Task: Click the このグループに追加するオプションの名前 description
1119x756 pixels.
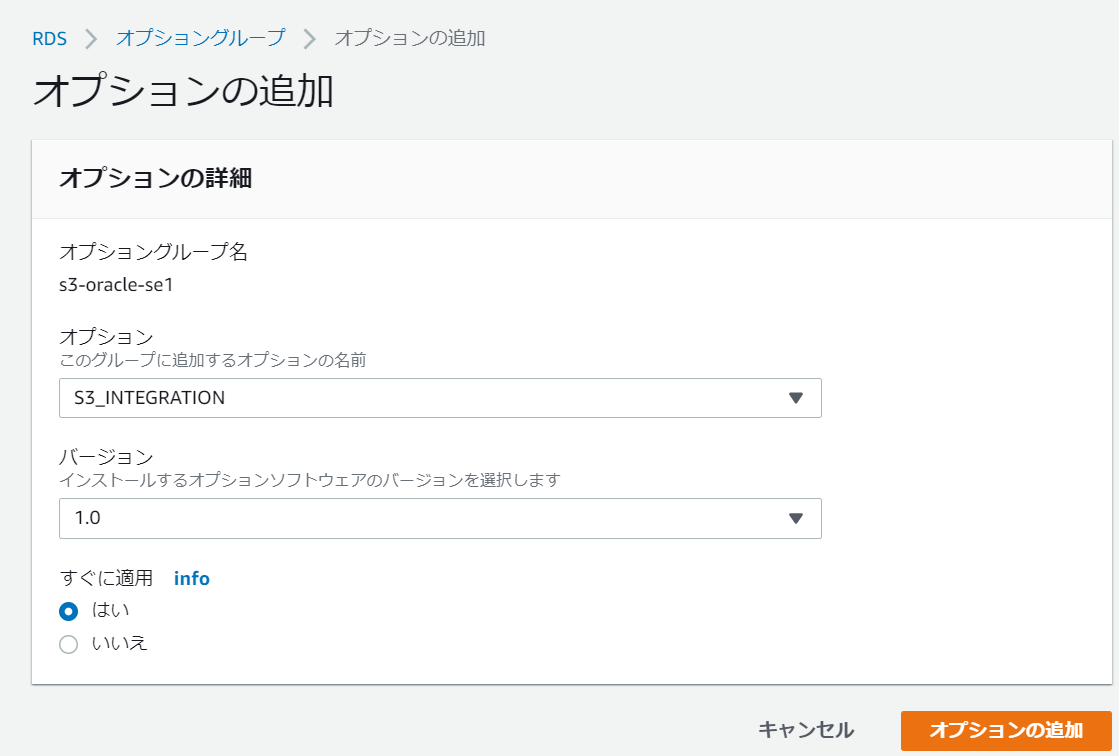Action: coord(213,360)
